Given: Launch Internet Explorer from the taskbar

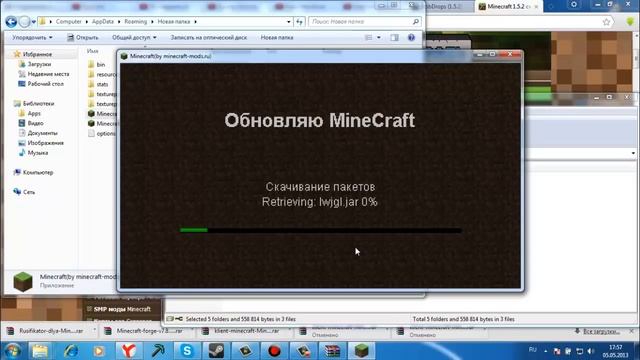Looking at the screenshot, I should click(x=70, y=351).
